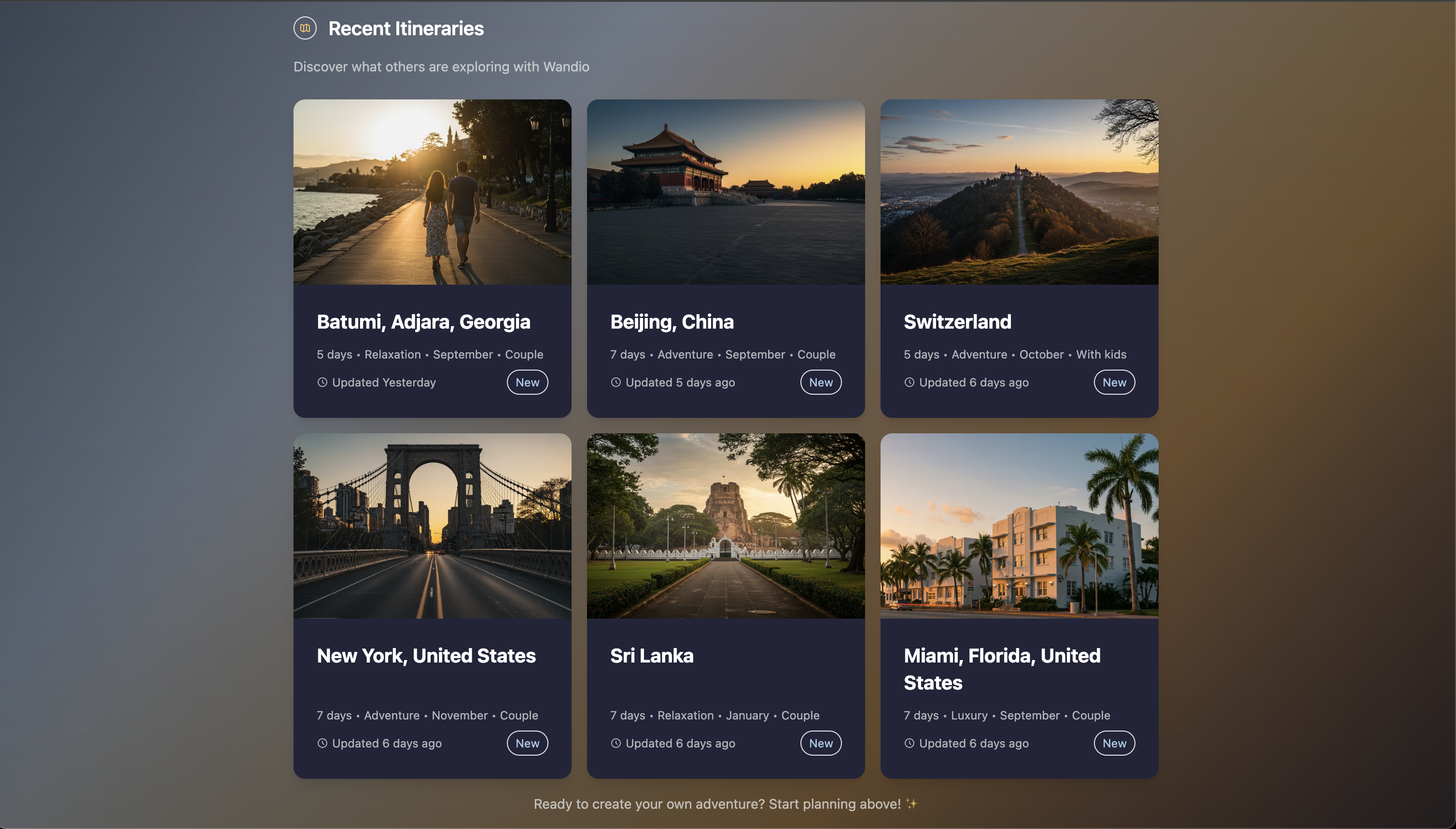Select the Recent Itineraries heading
The image size is (1456, 829).
tap(406, 28)
